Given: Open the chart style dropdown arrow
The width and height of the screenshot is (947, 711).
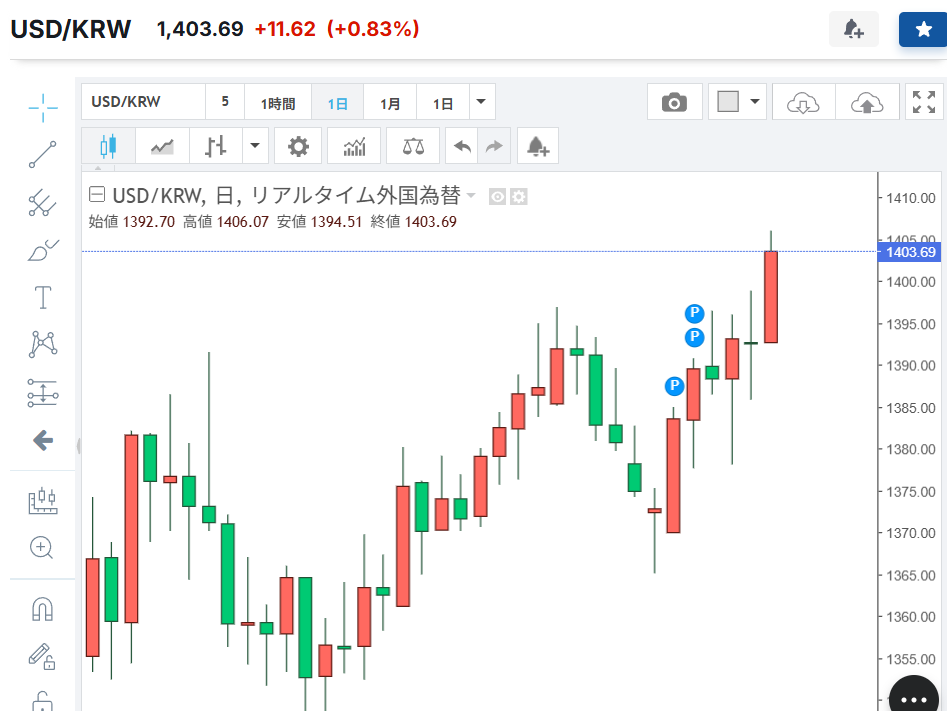Looking at the screenshot, I should [x=255, y=146].
